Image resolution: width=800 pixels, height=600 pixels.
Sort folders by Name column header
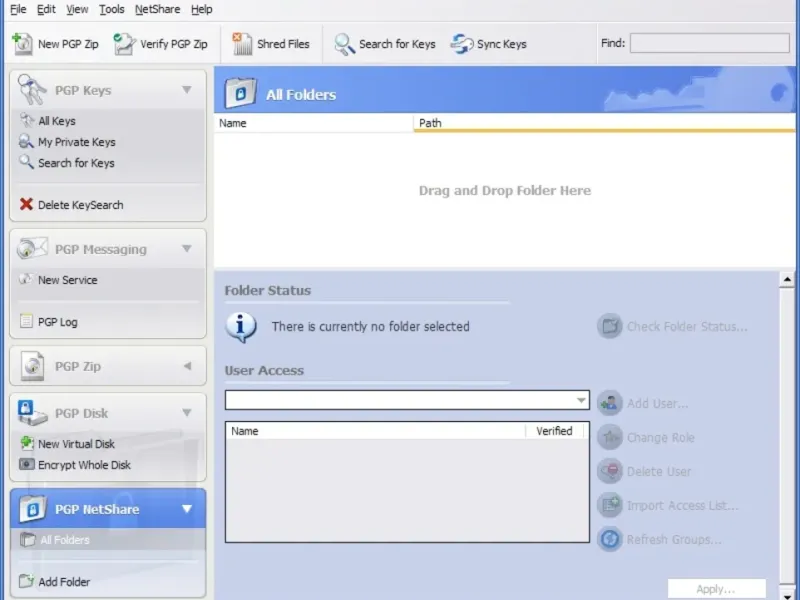[313, 123]
